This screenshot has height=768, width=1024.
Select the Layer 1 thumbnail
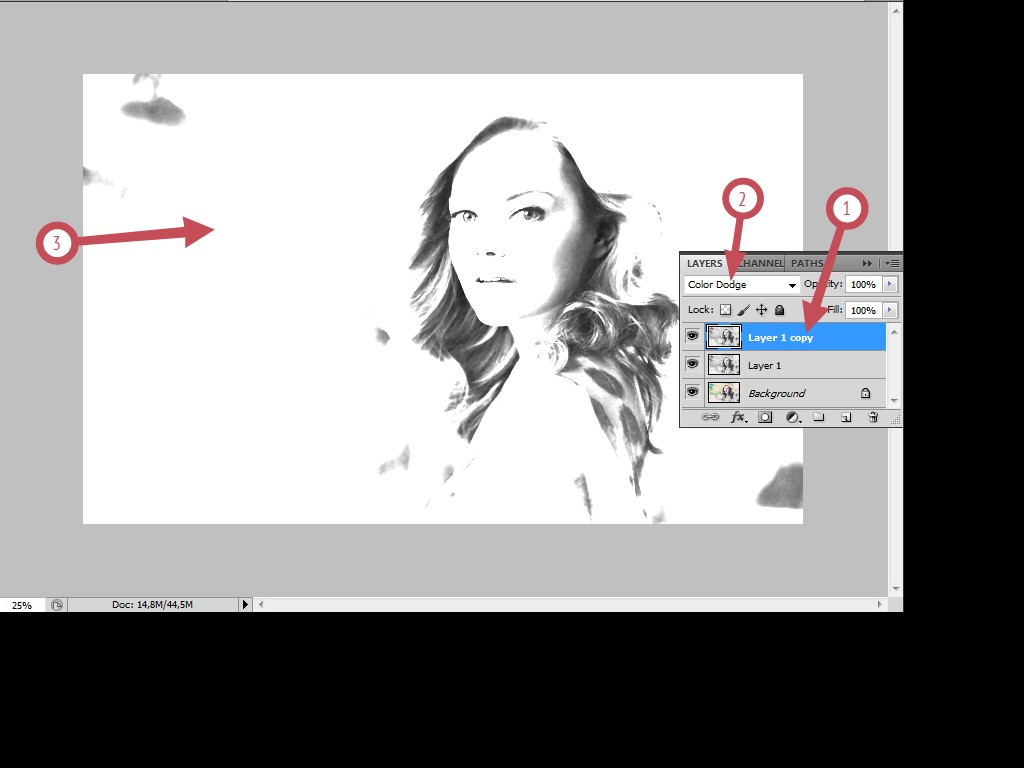[724, 364]
